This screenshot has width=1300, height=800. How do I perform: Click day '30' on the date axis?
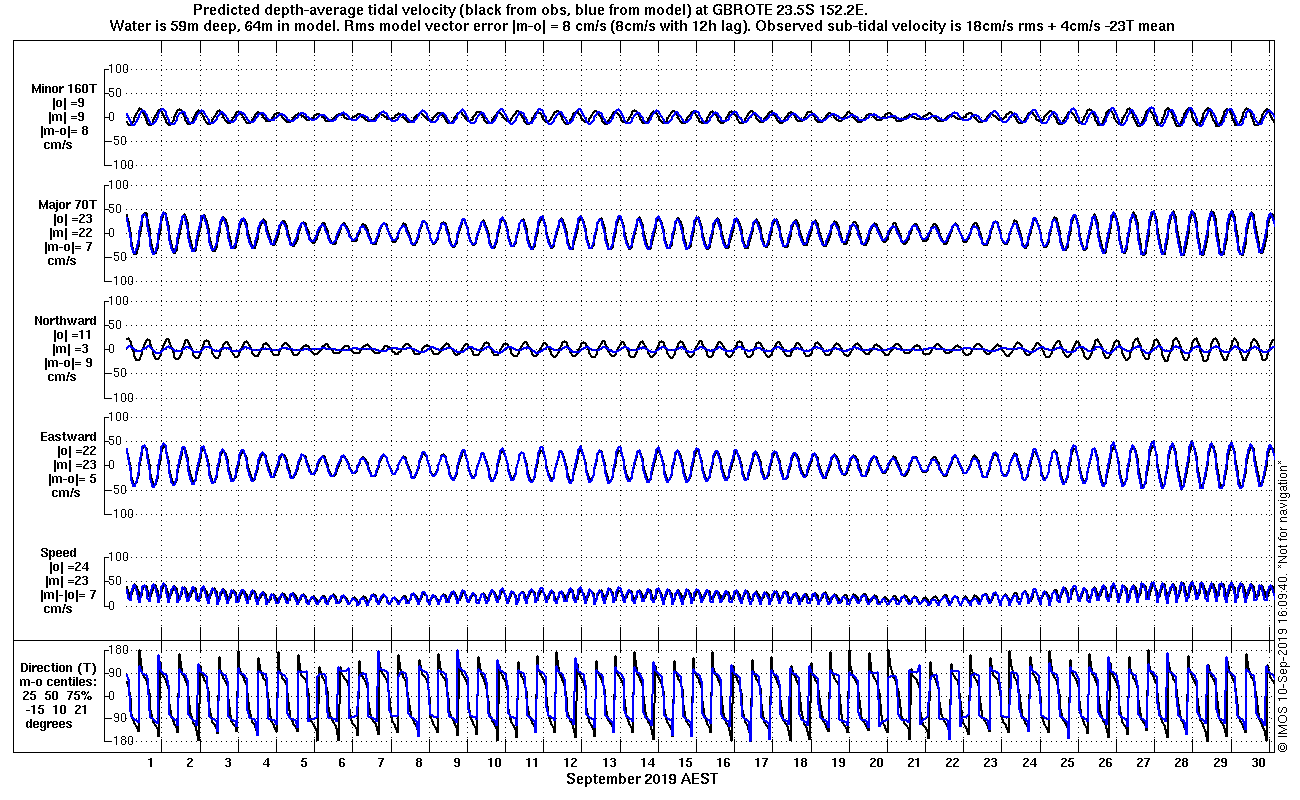pyautogui.click(x=1257, y=763)
